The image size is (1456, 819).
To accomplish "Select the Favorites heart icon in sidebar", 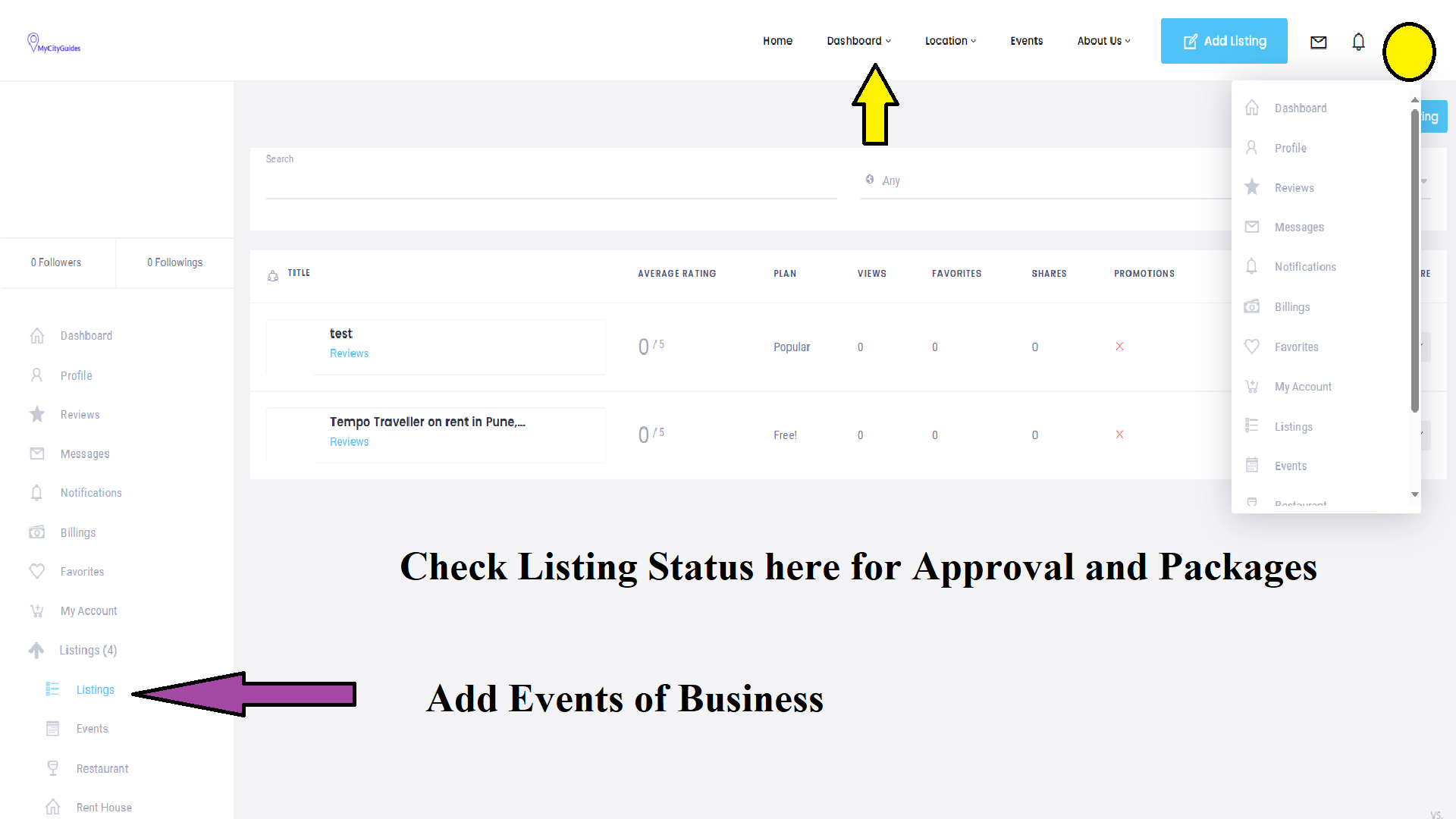I will tap(37, 571).
